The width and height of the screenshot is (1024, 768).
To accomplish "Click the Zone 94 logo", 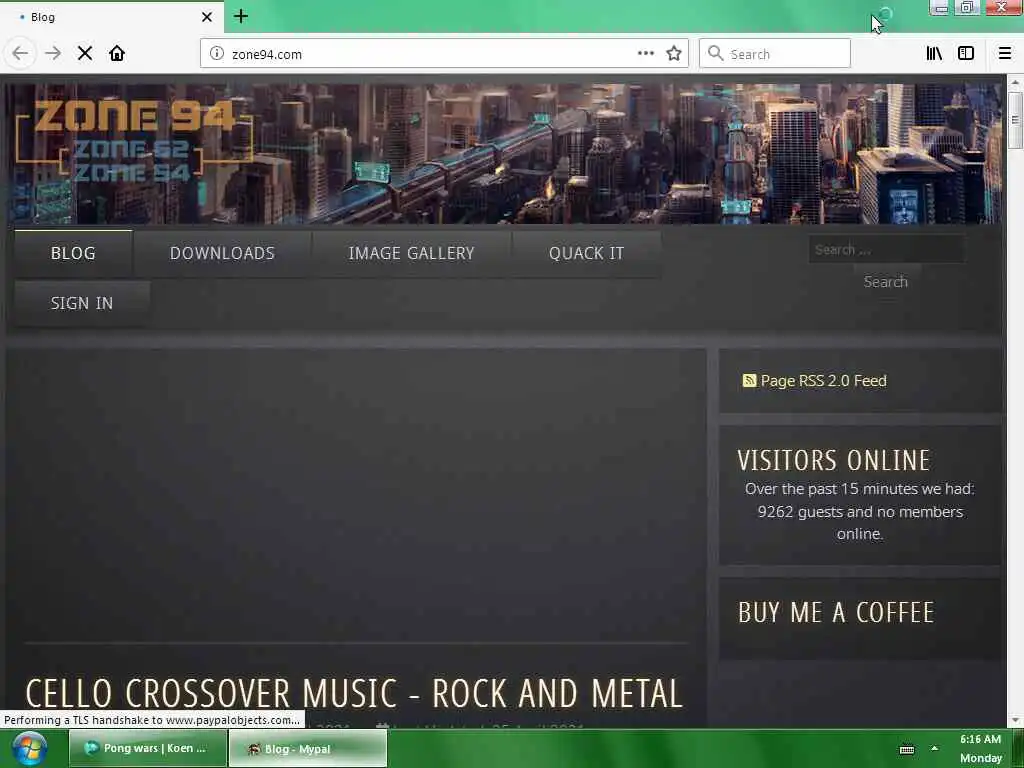I will 134,139.
